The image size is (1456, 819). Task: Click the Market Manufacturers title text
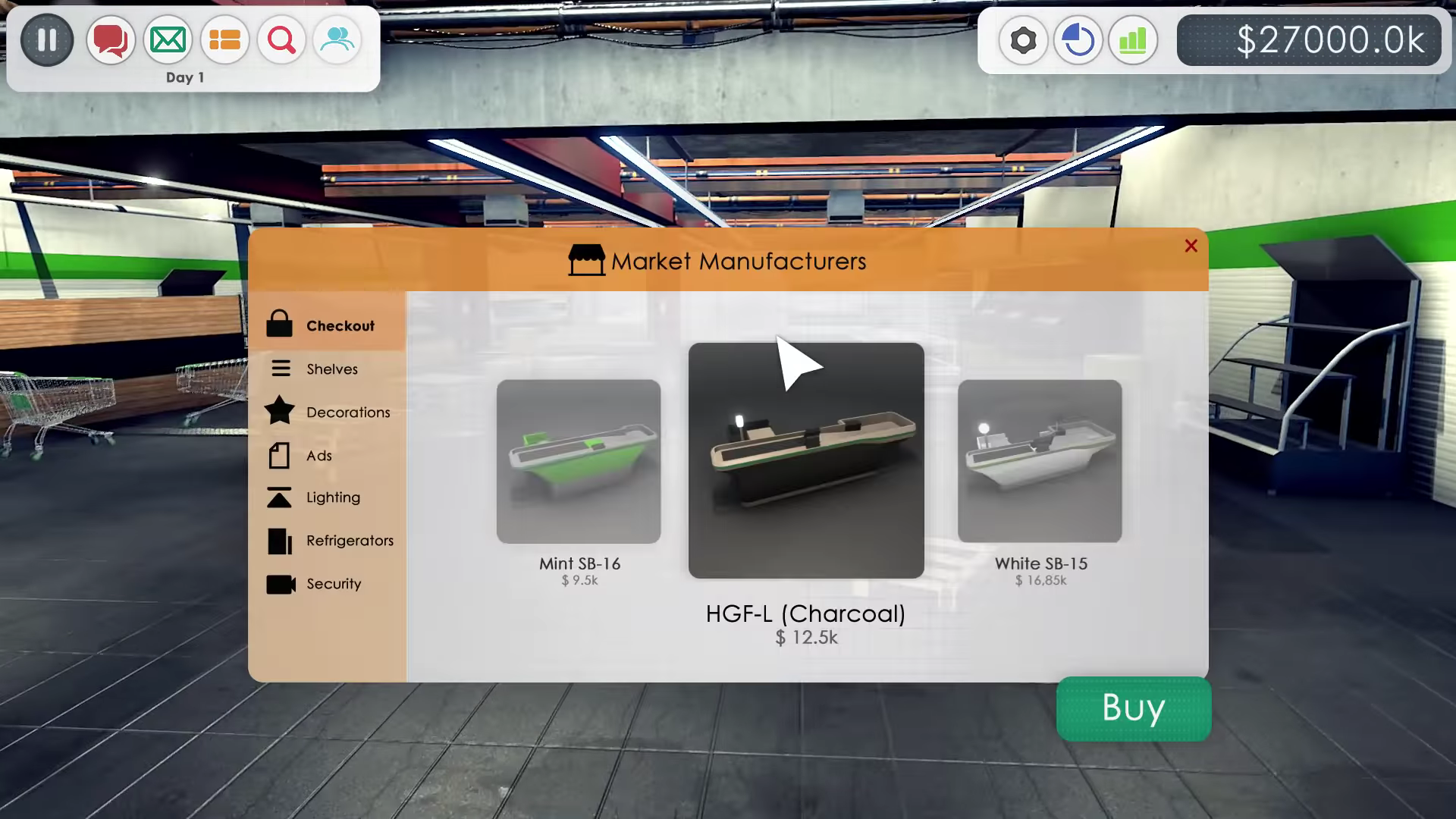(x=739, y=261)
